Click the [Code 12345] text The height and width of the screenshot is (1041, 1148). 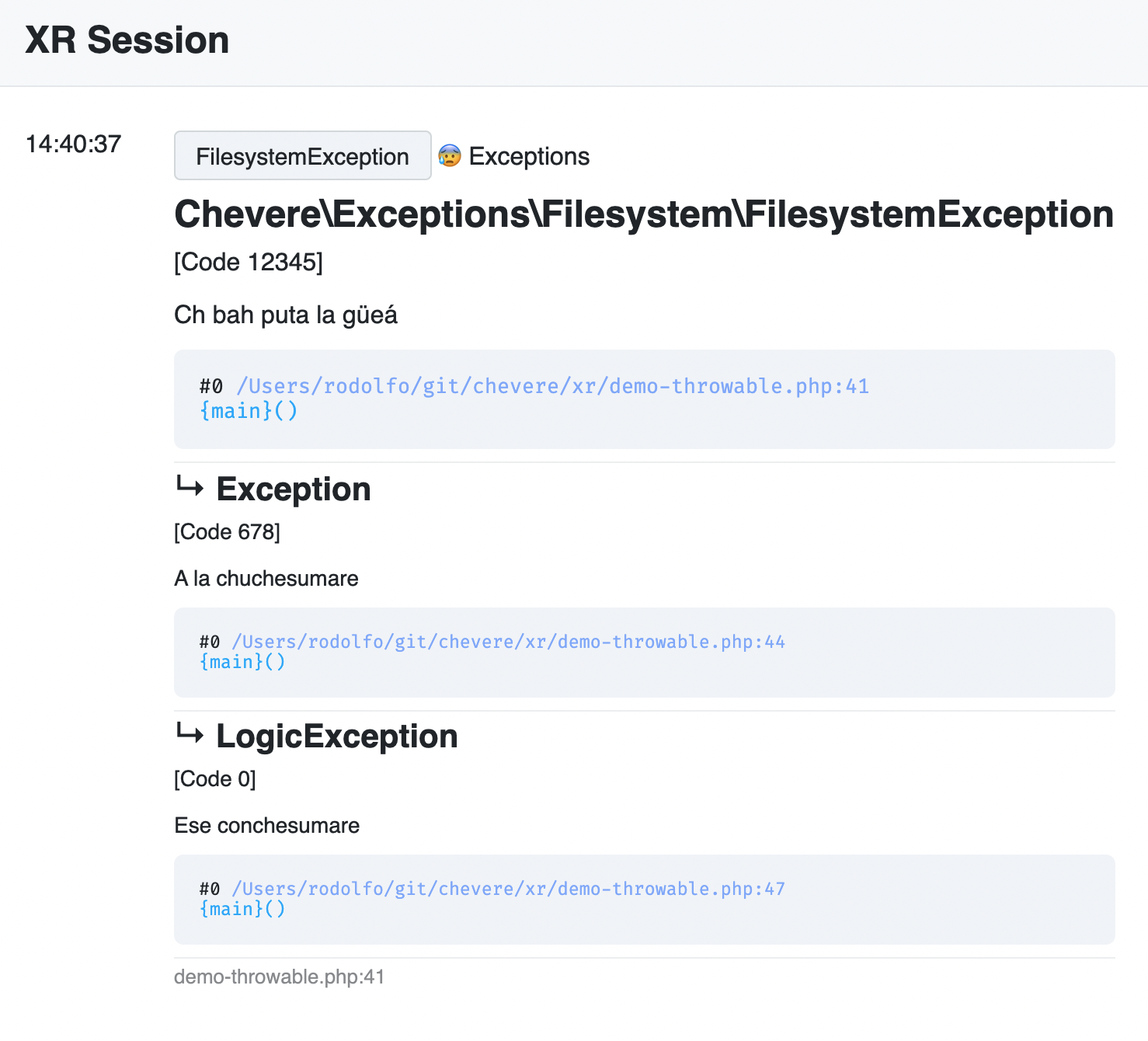(249, 263)
